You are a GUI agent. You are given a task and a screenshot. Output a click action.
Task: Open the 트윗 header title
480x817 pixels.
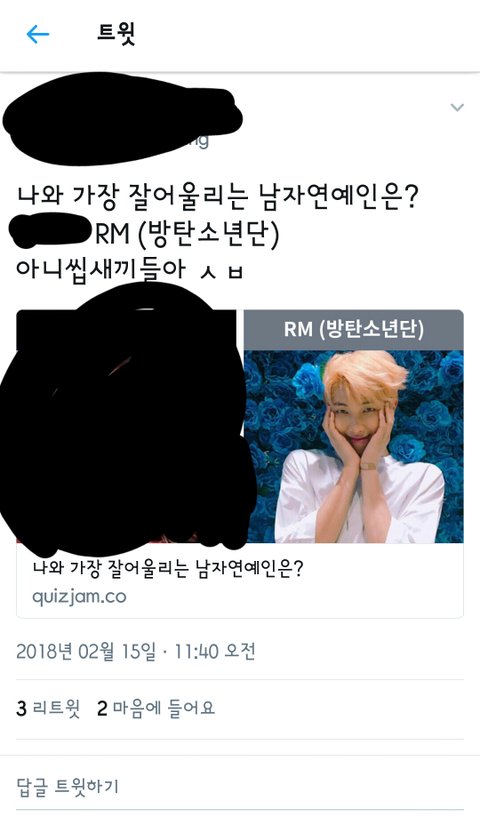point(116,34)
